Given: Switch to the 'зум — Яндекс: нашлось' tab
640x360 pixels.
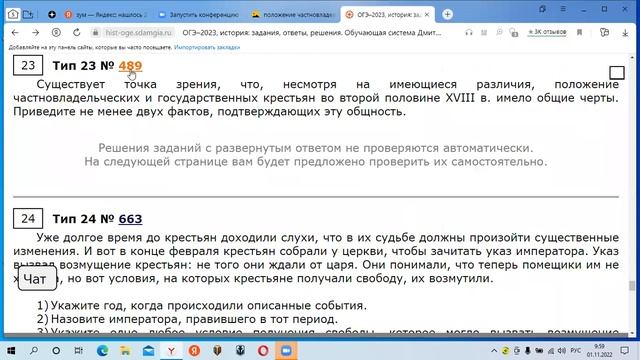Looking at the screenshot, I should (106, 15).
